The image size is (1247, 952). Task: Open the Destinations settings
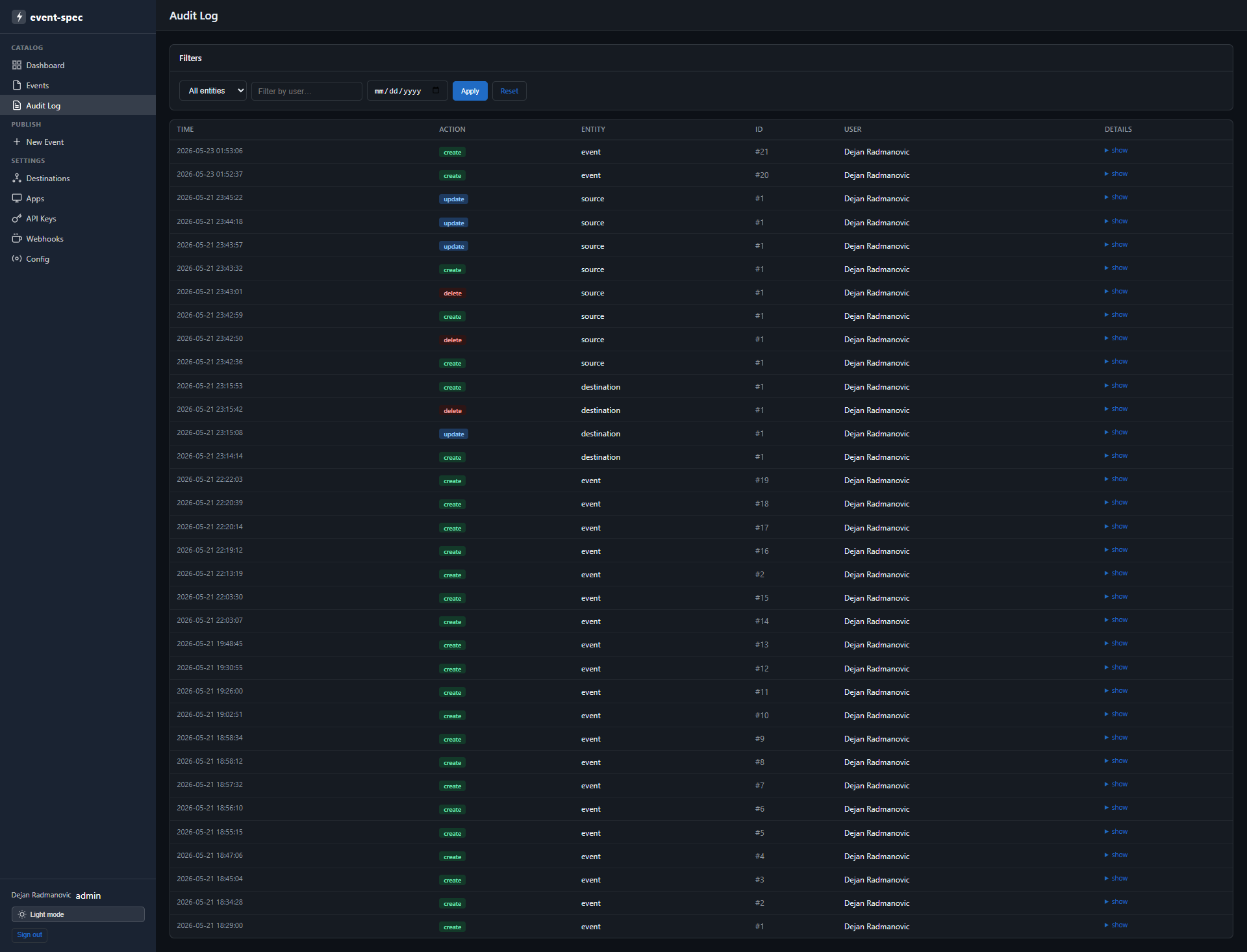pyautogui.click(x=78, y=178)
